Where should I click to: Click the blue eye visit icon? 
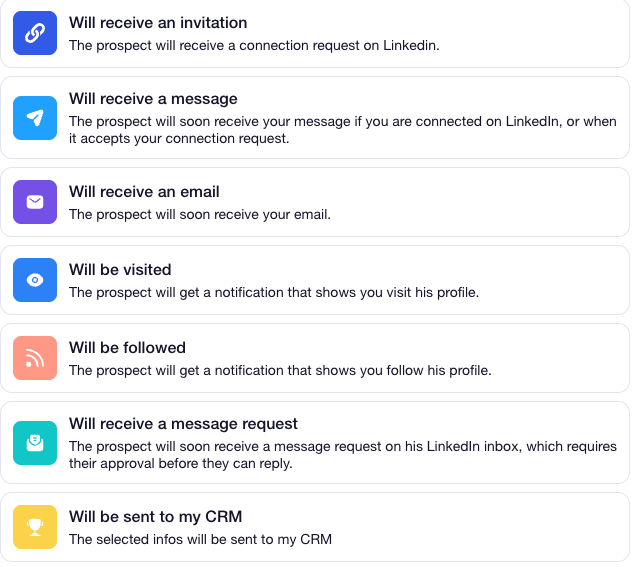pos(35,280)
